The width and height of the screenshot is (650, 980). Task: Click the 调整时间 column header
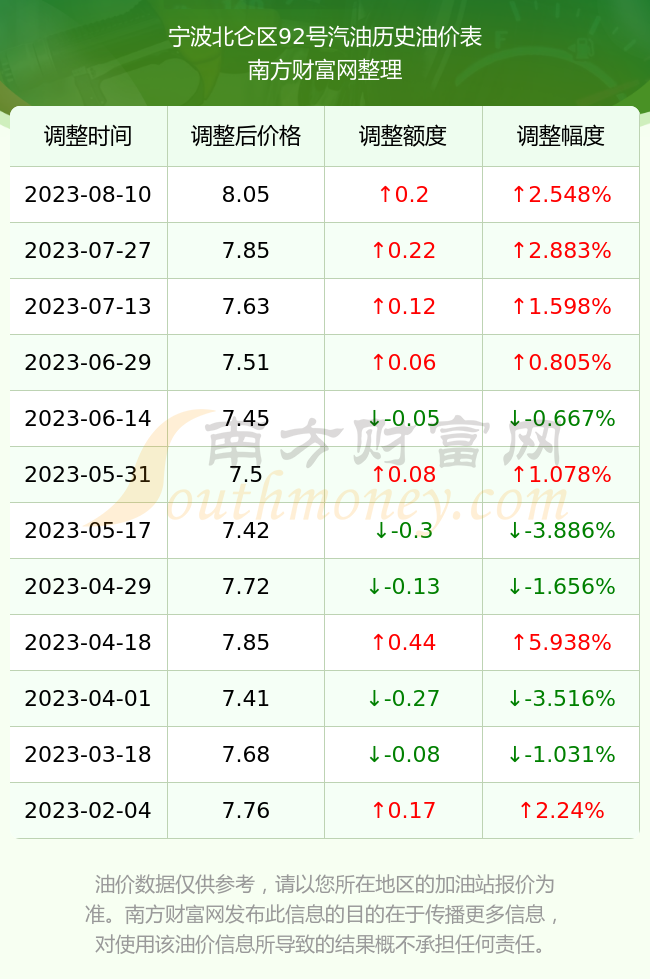click(x=88, y=136)
